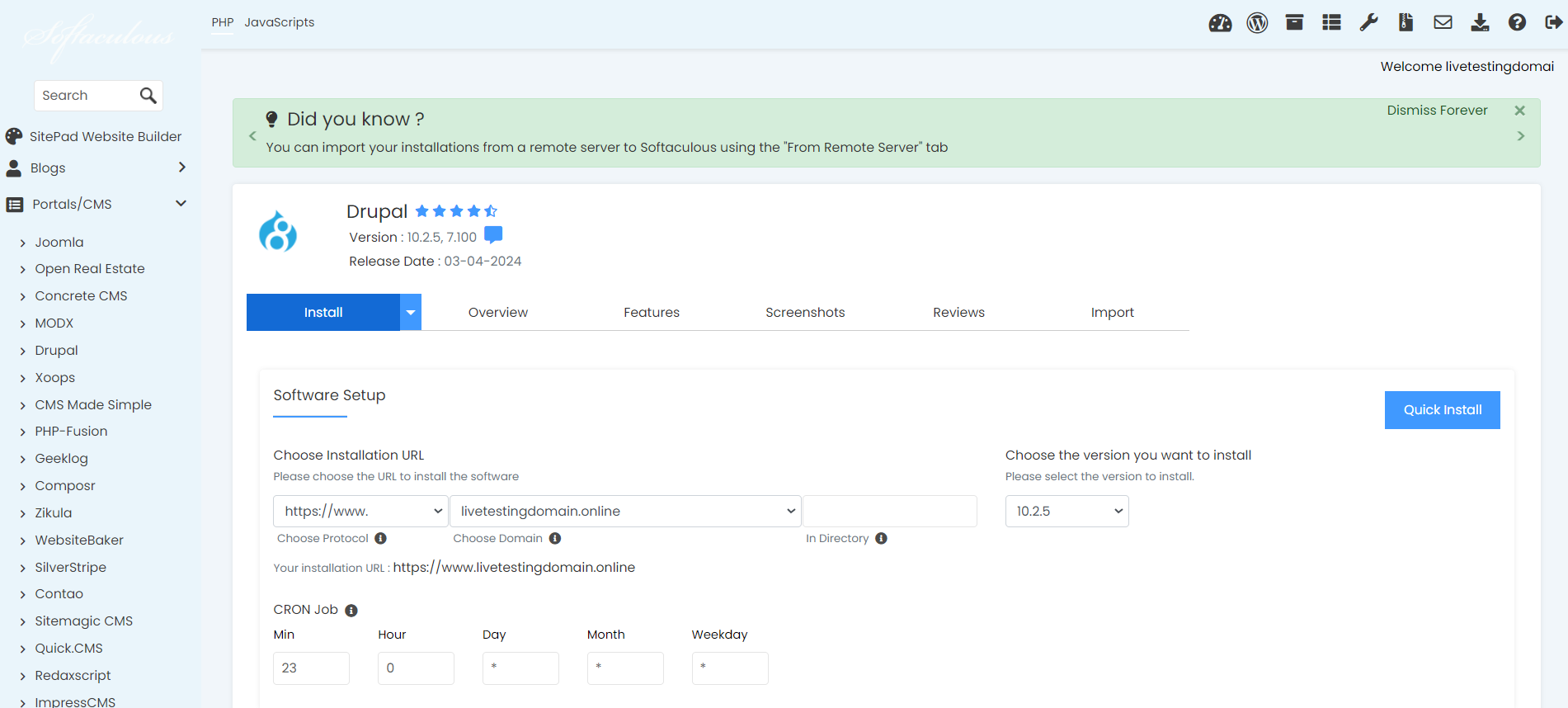
Task: Select SilverStripe in the sidebar
Action: pos(71,568)
